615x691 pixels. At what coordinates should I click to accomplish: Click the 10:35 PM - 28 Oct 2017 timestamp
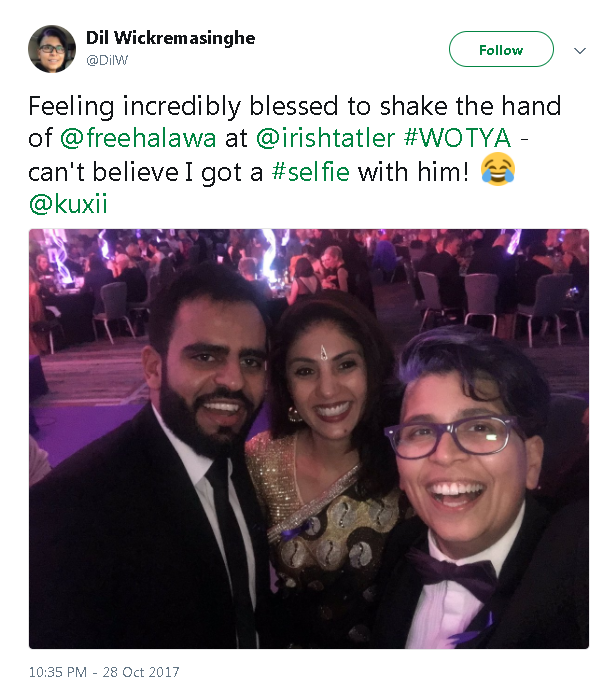(x=104, y=672)
